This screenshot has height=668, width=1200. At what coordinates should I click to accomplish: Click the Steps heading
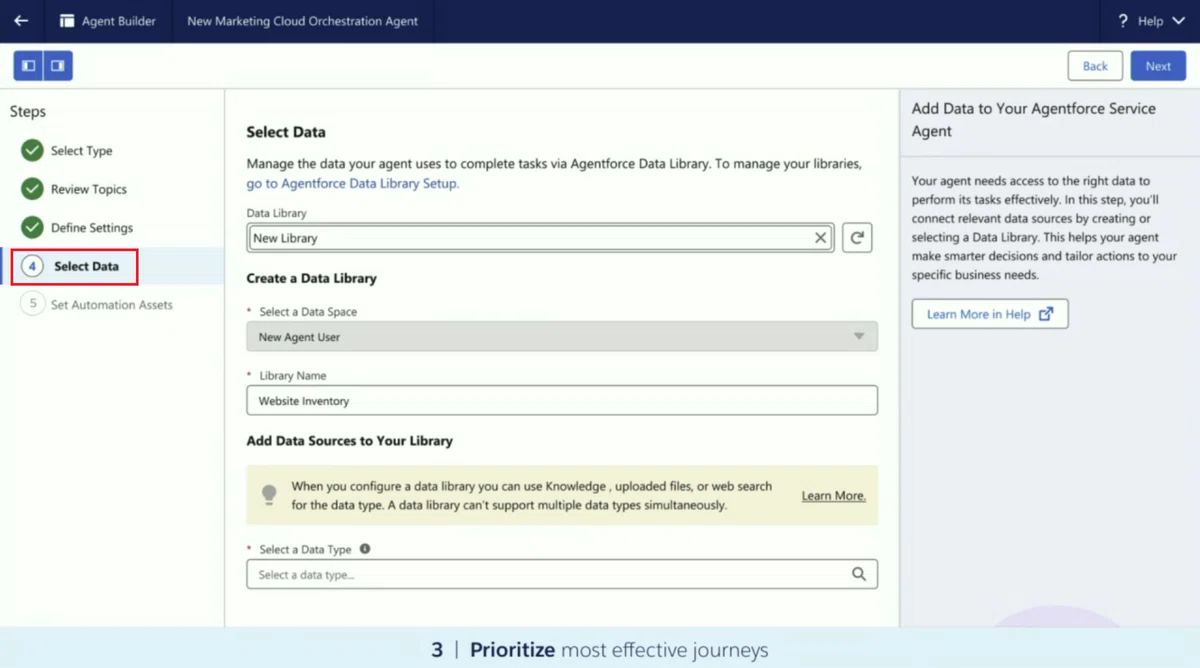tap(28, 112)
